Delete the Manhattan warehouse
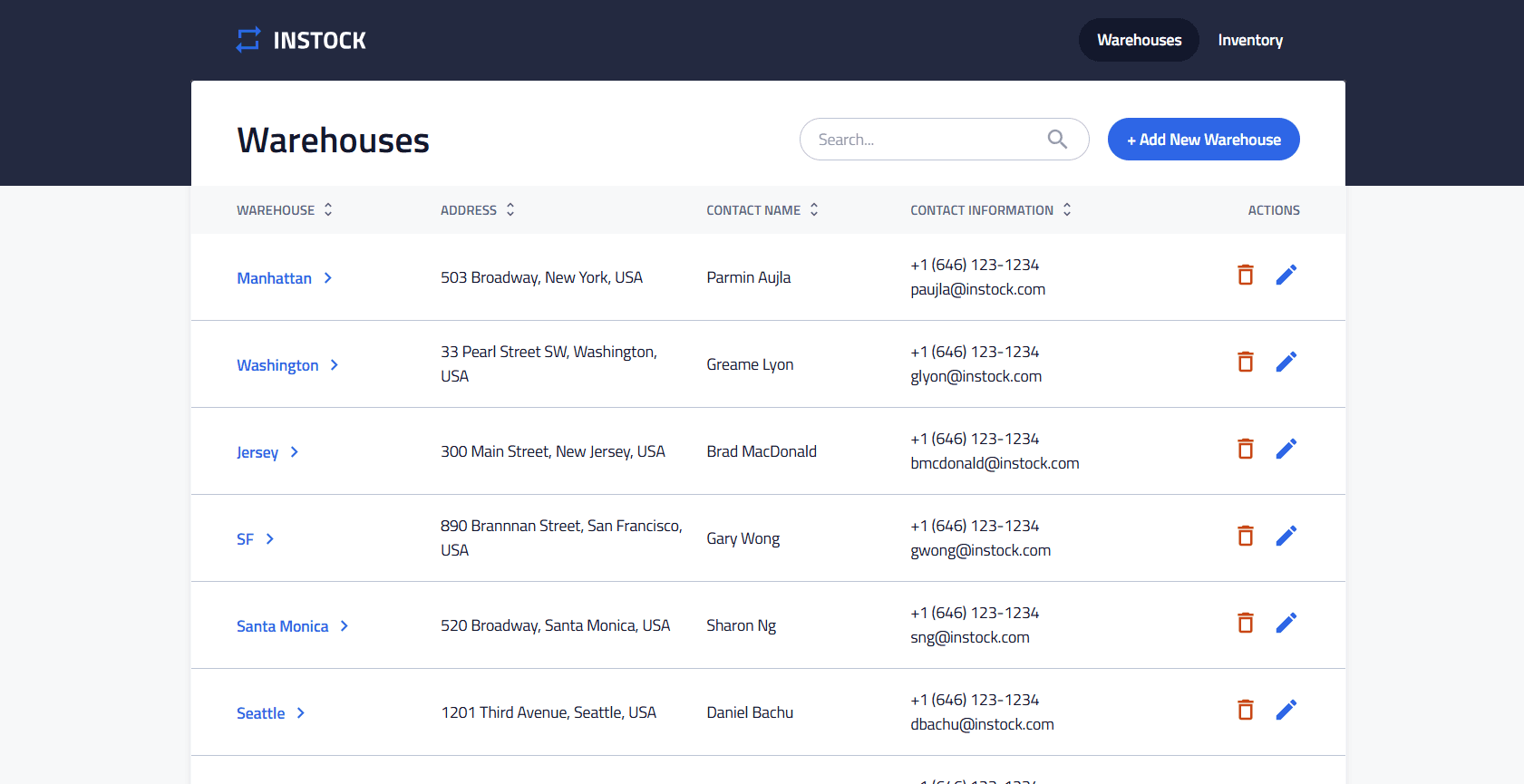The height and width of the screenshot is (784, 1524). (1245, 275)
